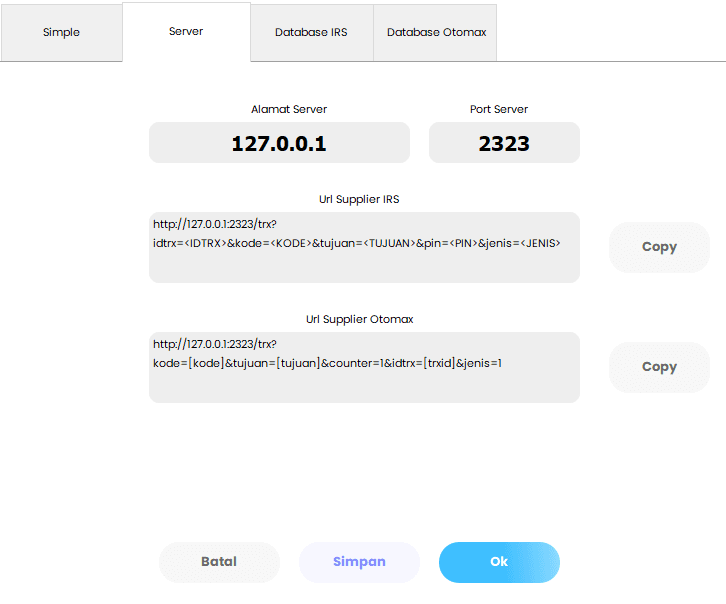
Task: Click the first http line of Otomax URL
Action: pyautogui.click(x=214, y=344)
